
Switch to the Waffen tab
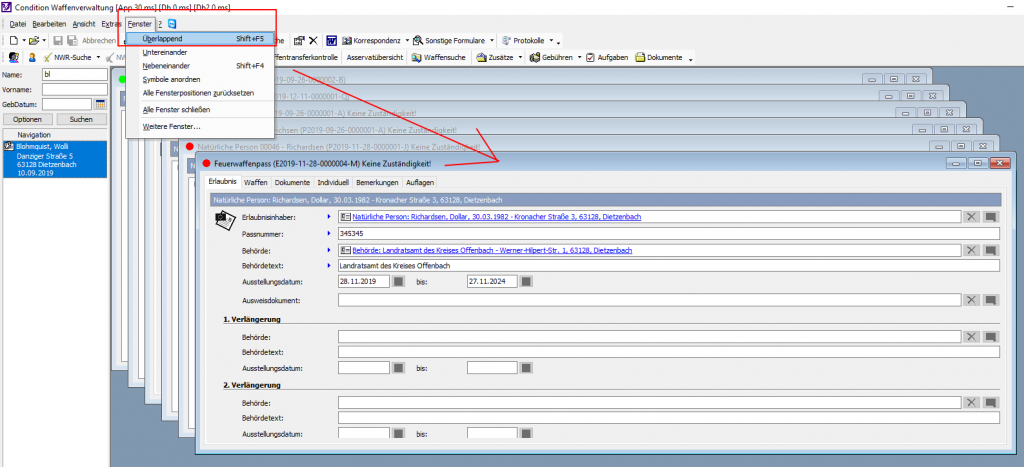point(255,183)
